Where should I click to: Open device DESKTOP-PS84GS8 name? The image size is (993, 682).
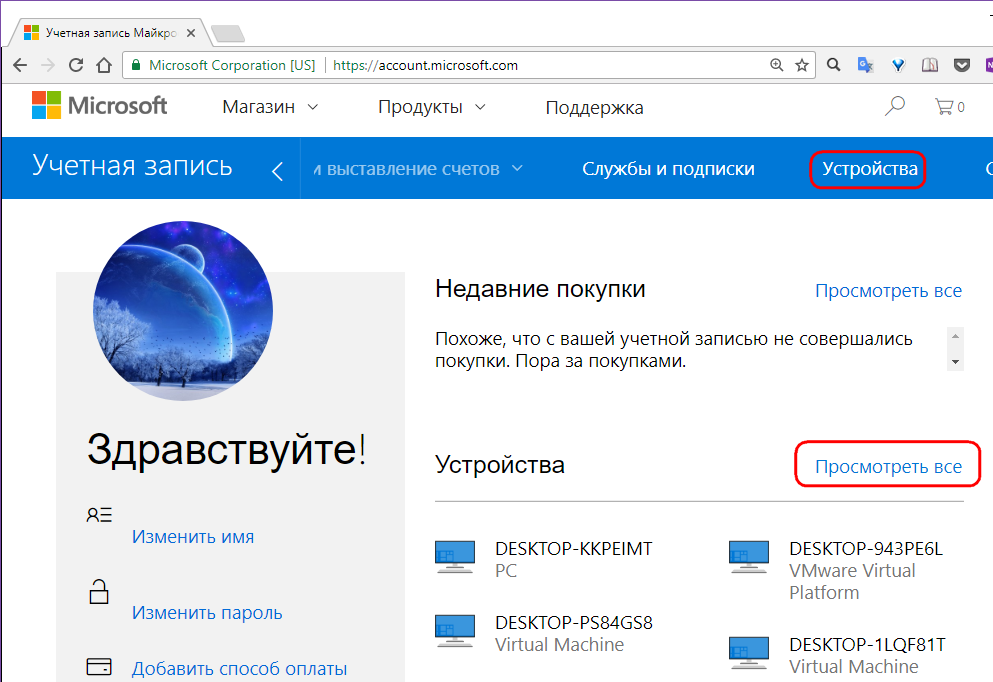click(574, 623)
